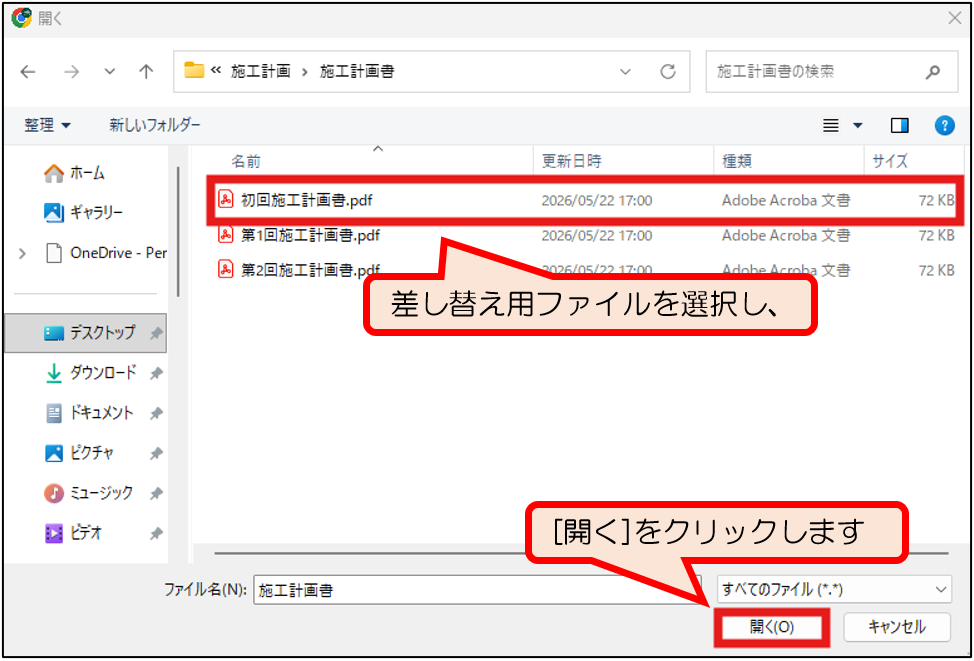The height and width of the screenshot is (661, 974).
Task: Click the navigation pane vertical scrollbar
Action: click(179, 232)
